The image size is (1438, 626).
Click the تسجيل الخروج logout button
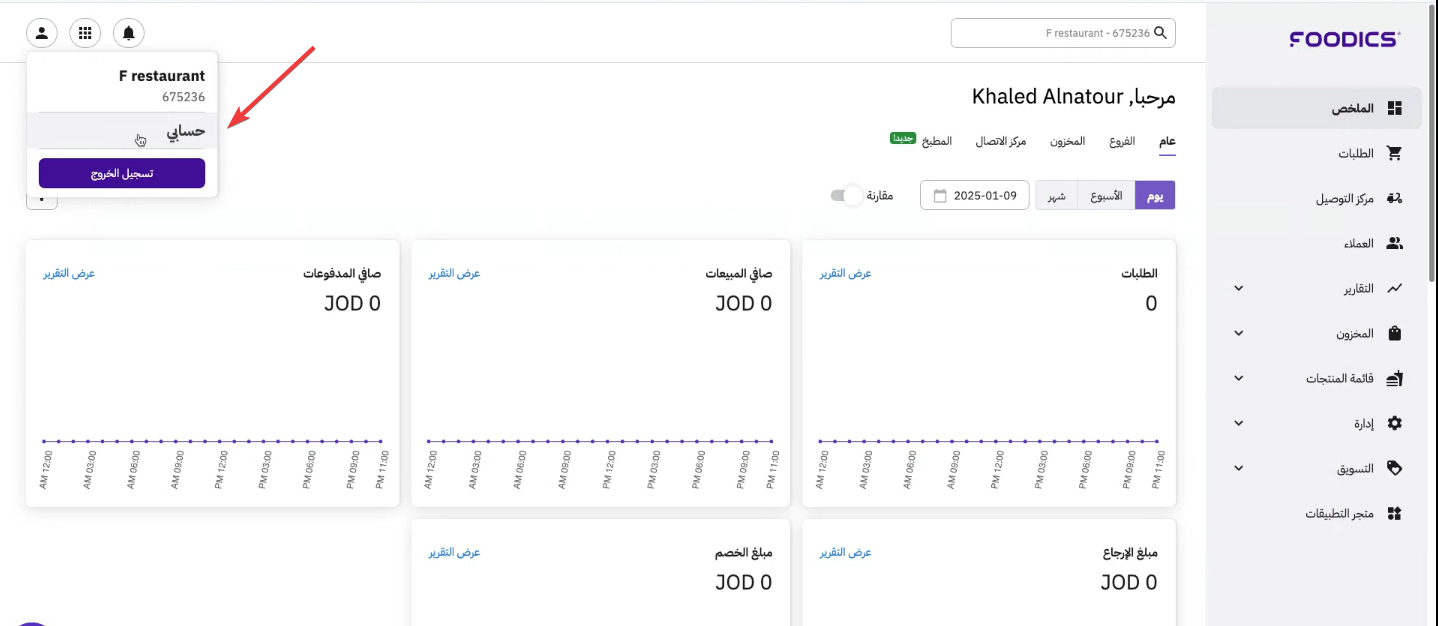(x=122, y=173)
